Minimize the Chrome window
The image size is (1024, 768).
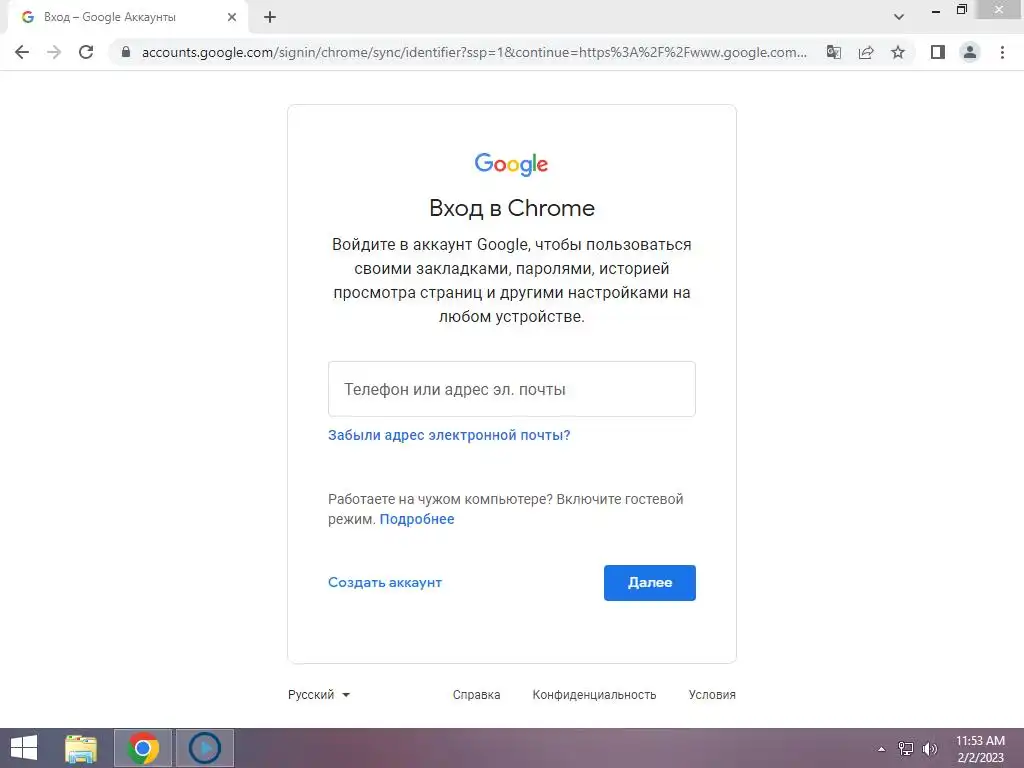tap(936, 10)
